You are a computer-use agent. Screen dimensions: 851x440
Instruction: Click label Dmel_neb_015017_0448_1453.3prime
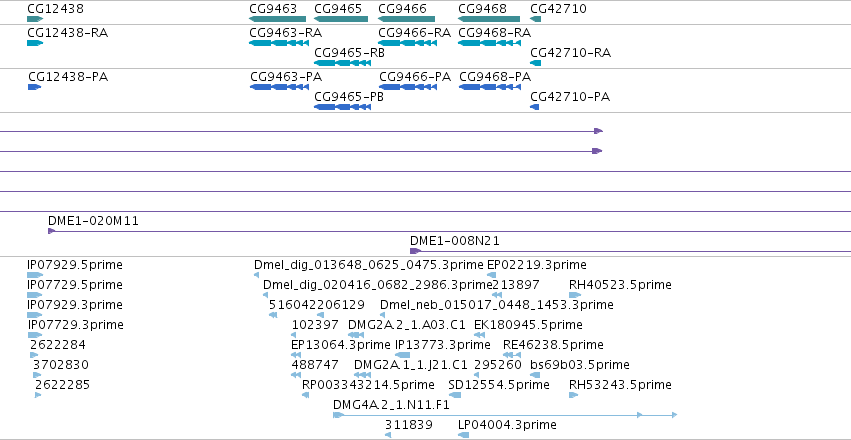click(x=497, y=305)
